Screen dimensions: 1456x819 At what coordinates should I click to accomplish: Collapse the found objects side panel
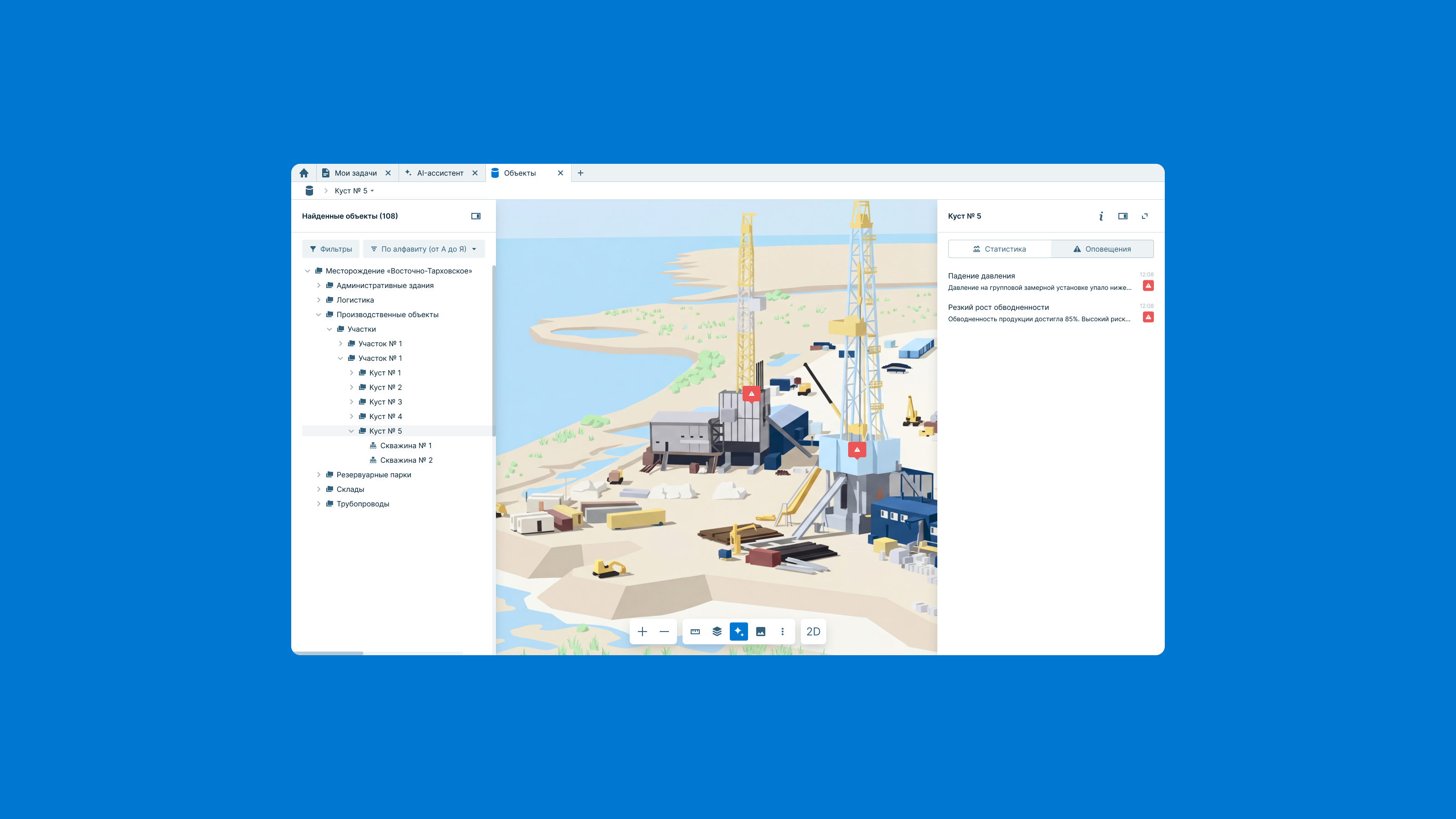click(476, 216)
